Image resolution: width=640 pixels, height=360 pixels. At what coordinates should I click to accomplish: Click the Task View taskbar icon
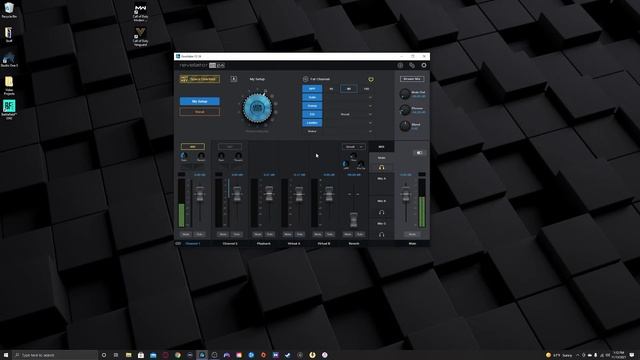[x=116, y=355]
